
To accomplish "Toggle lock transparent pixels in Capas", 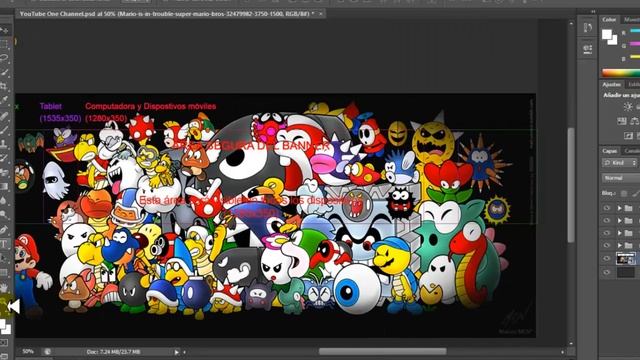I will point(624,193).
